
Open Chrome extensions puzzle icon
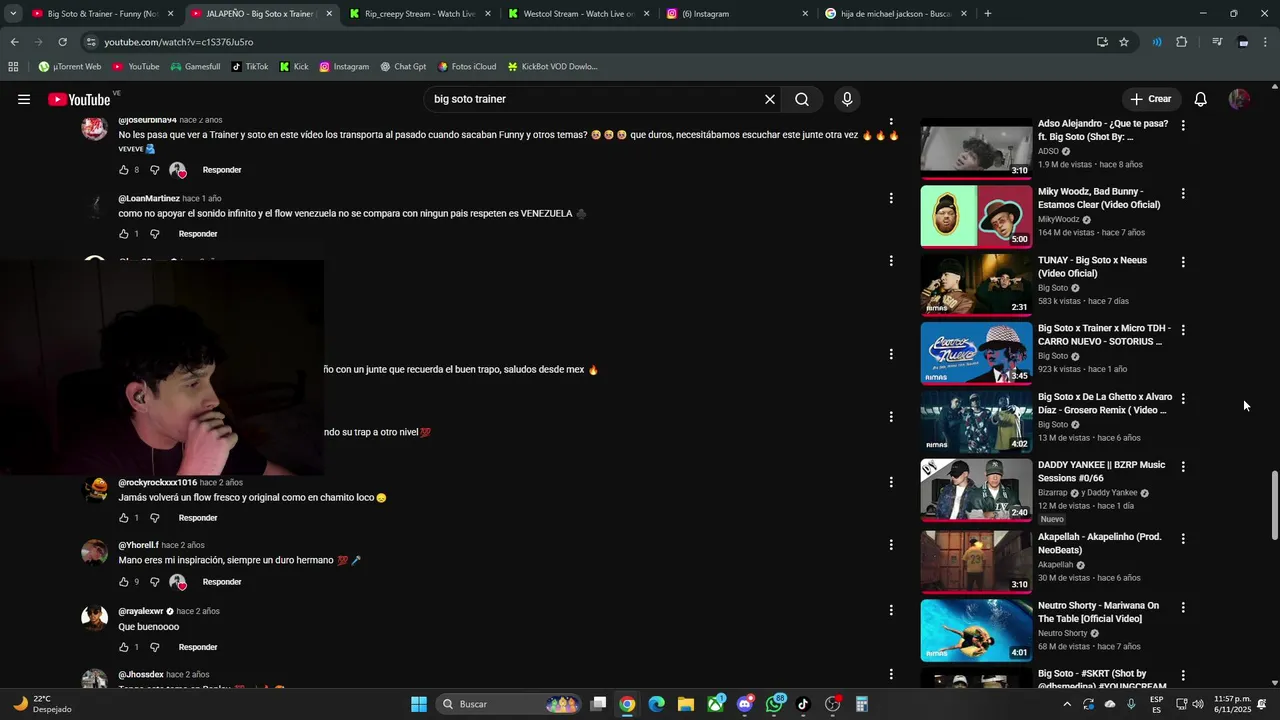point(1181,42)
